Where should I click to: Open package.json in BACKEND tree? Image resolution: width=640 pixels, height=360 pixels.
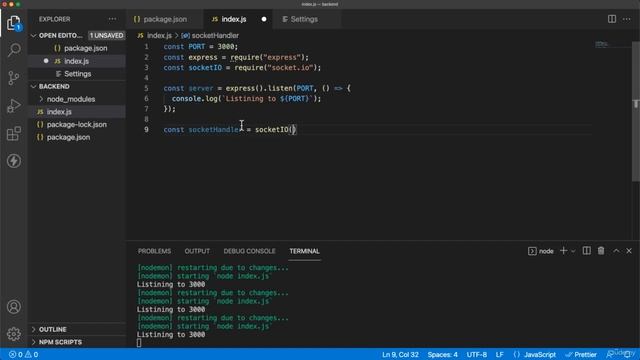click(77, 137)
